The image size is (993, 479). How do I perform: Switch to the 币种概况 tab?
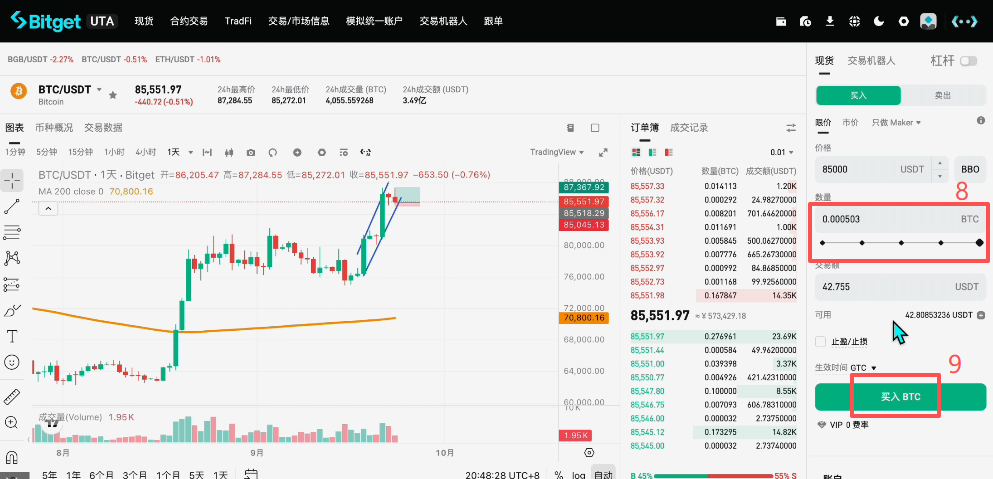54,127
